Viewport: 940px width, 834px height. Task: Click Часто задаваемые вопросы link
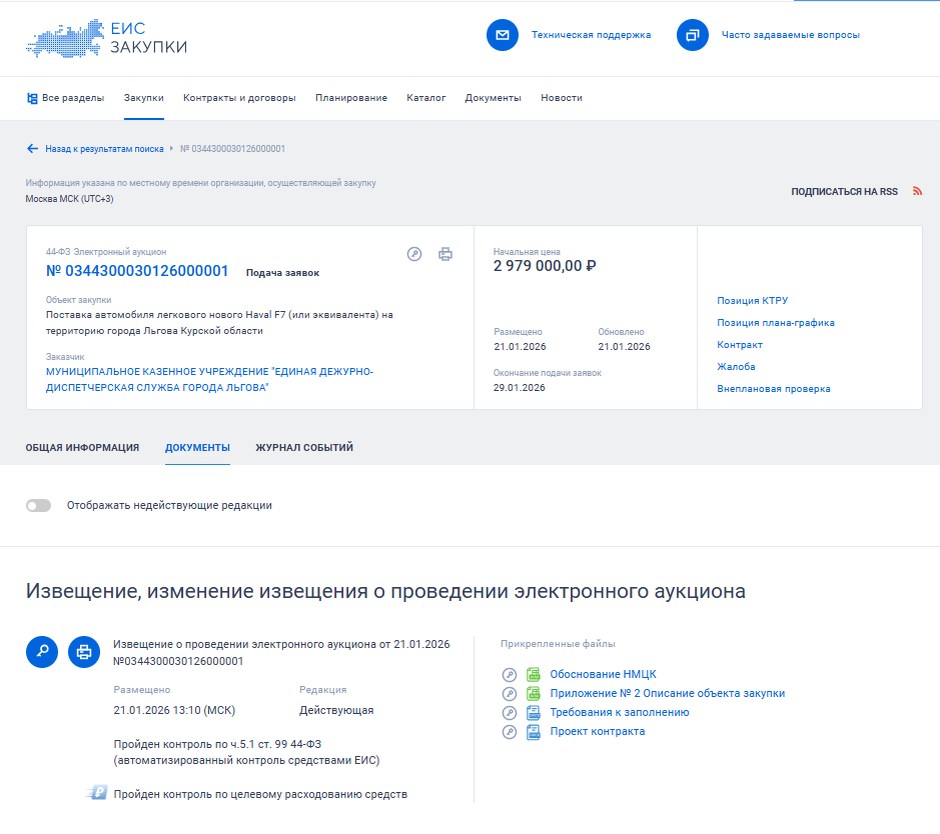point(791,35)
